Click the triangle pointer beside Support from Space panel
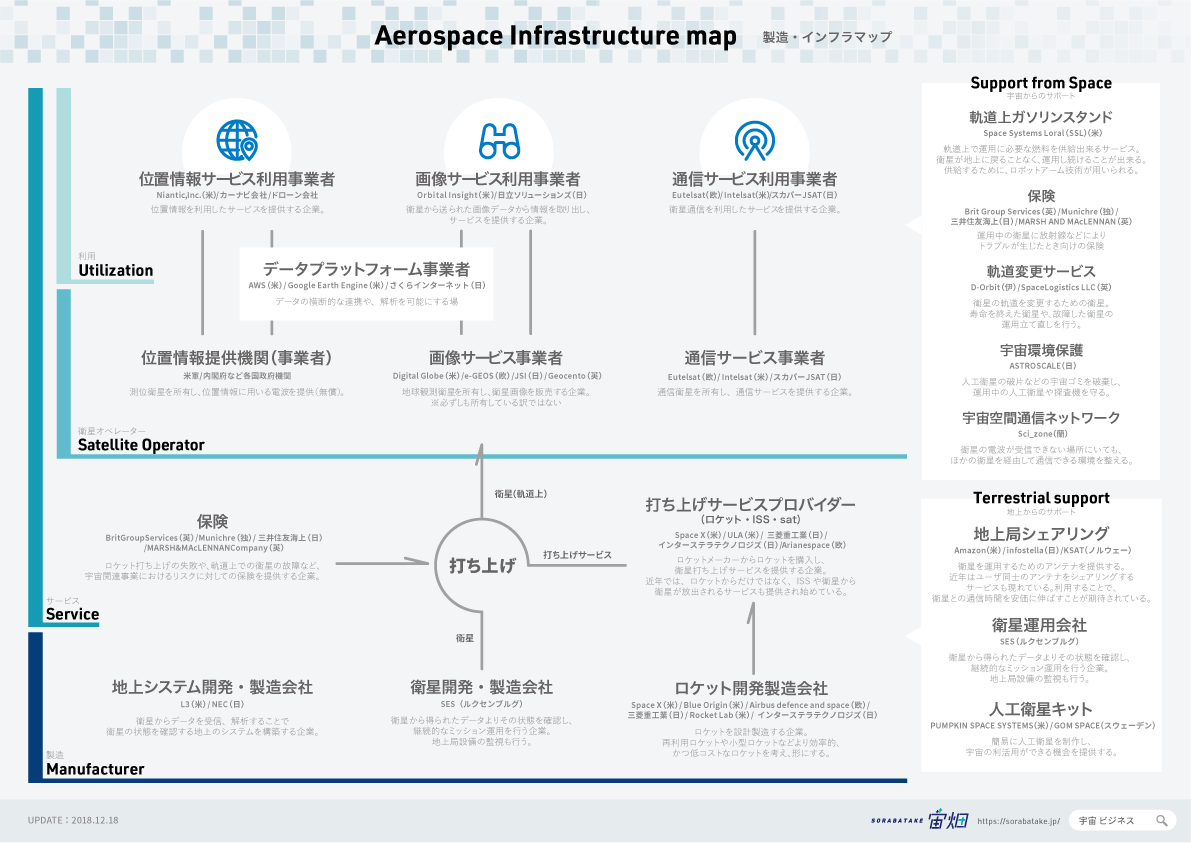The image size is (1191, 843). pos(913,225)
